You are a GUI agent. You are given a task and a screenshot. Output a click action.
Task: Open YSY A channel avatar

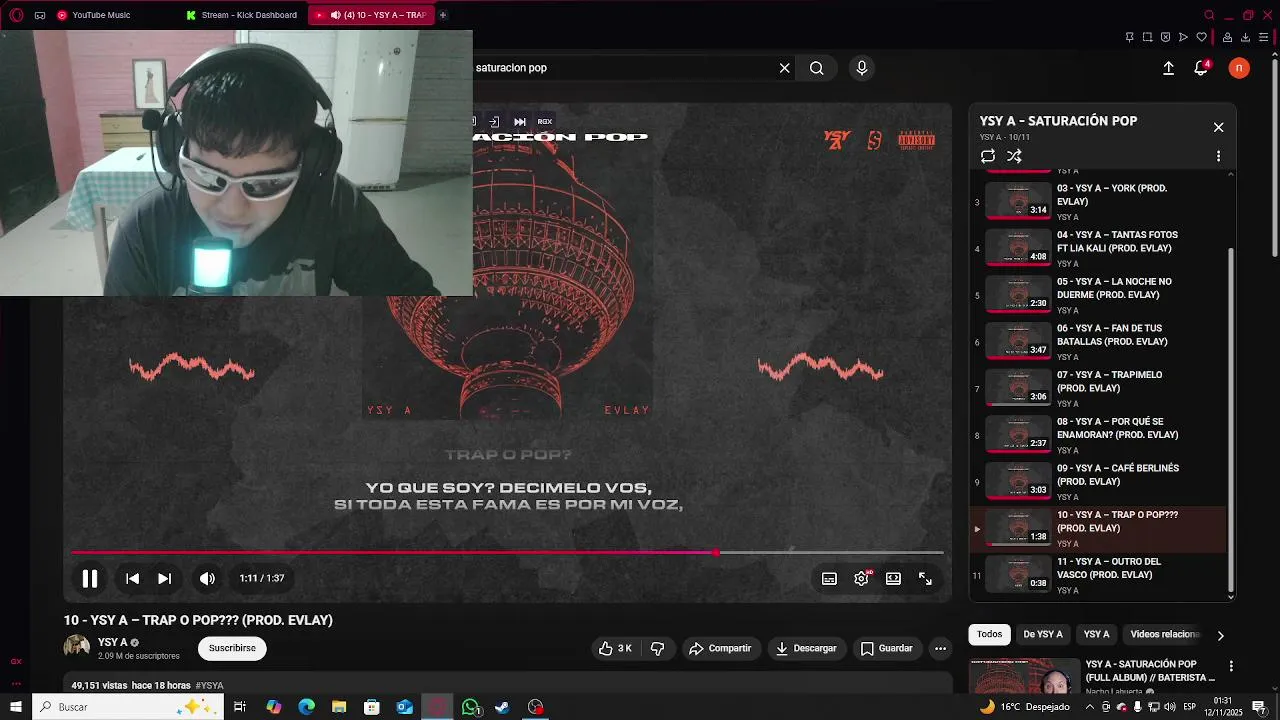click(77, 648)
